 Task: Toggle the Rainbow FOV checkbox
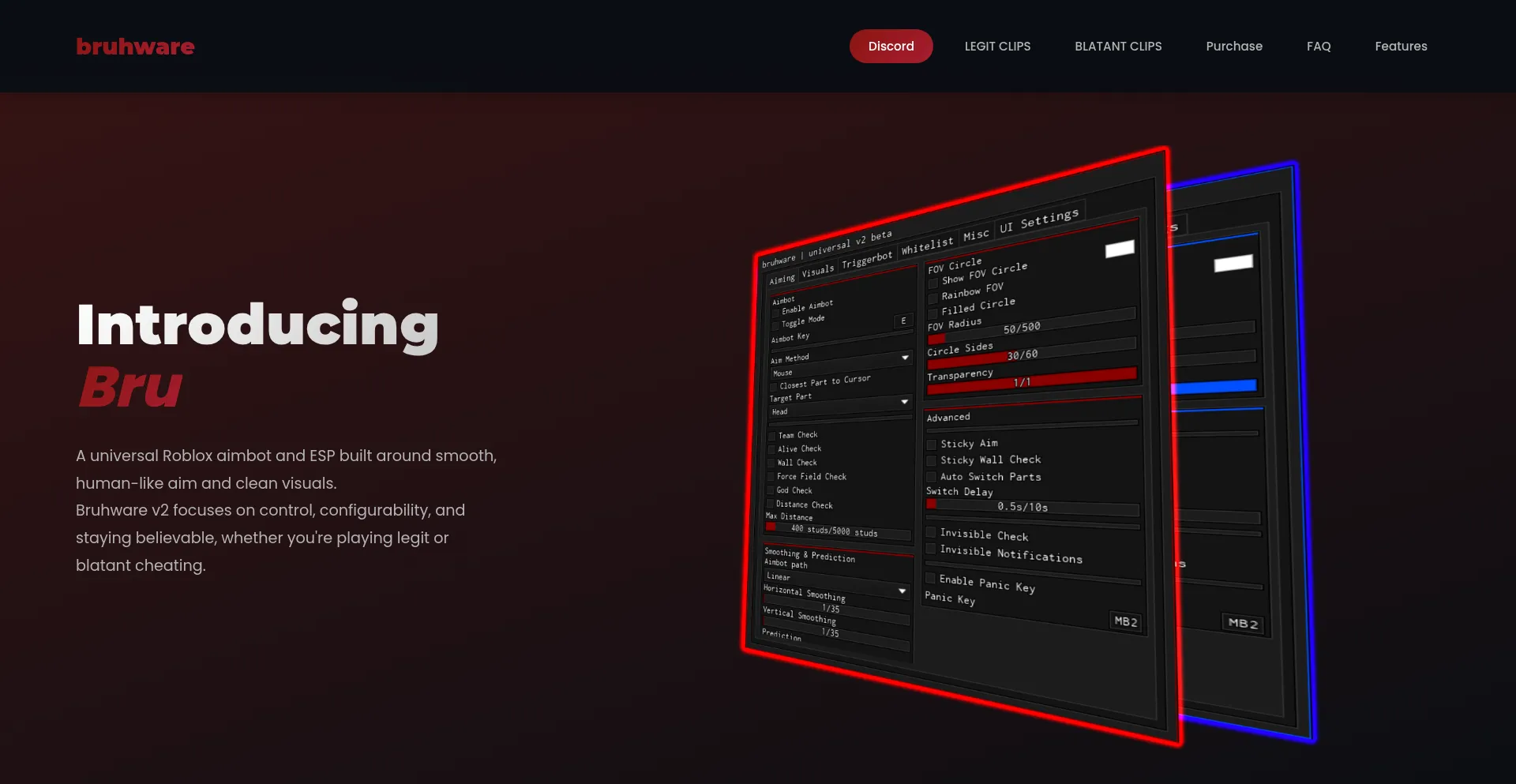coord(933,298)
